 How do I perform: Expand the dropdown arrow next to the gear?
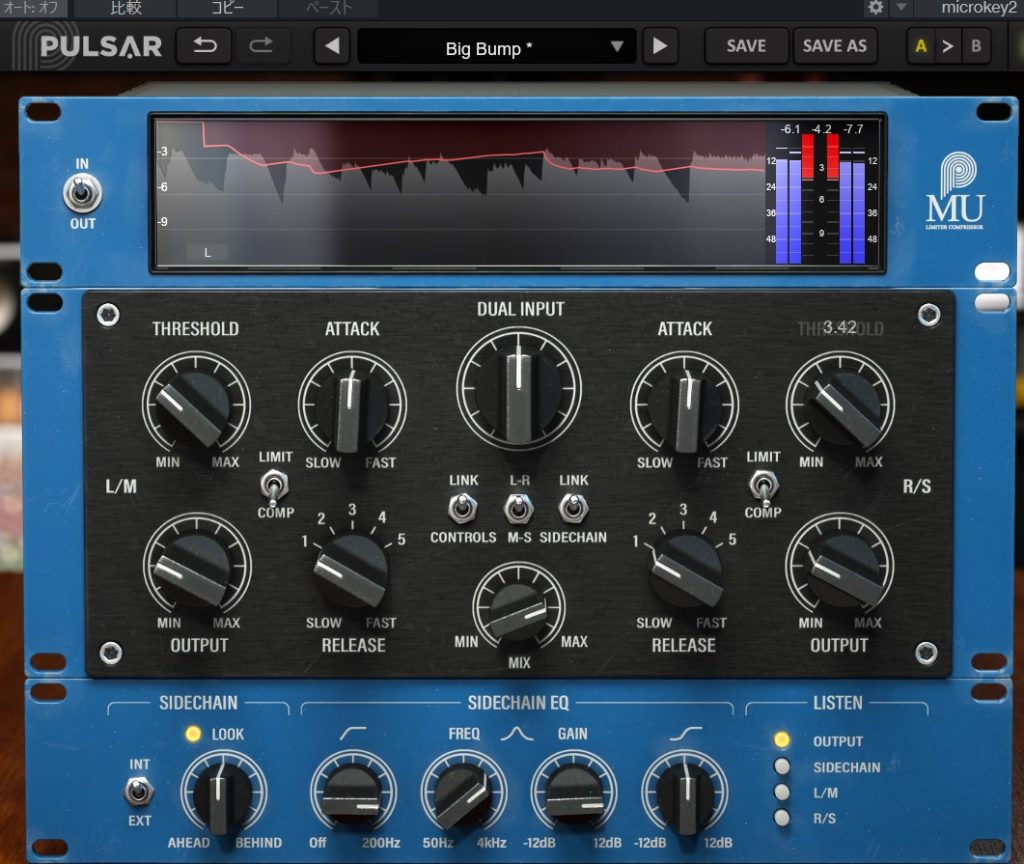point(901,8)
